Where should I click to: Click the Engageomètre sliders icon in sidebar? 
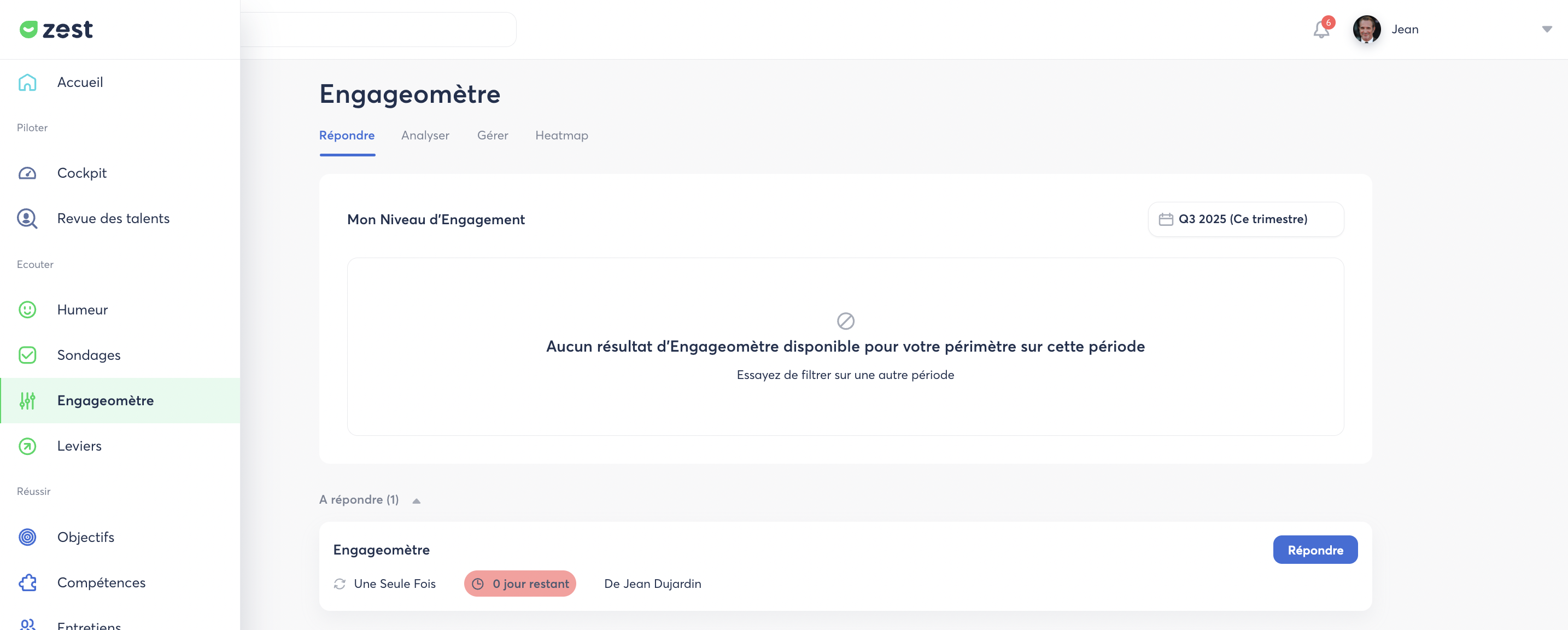pyautogui.click(x=27, y=400)
